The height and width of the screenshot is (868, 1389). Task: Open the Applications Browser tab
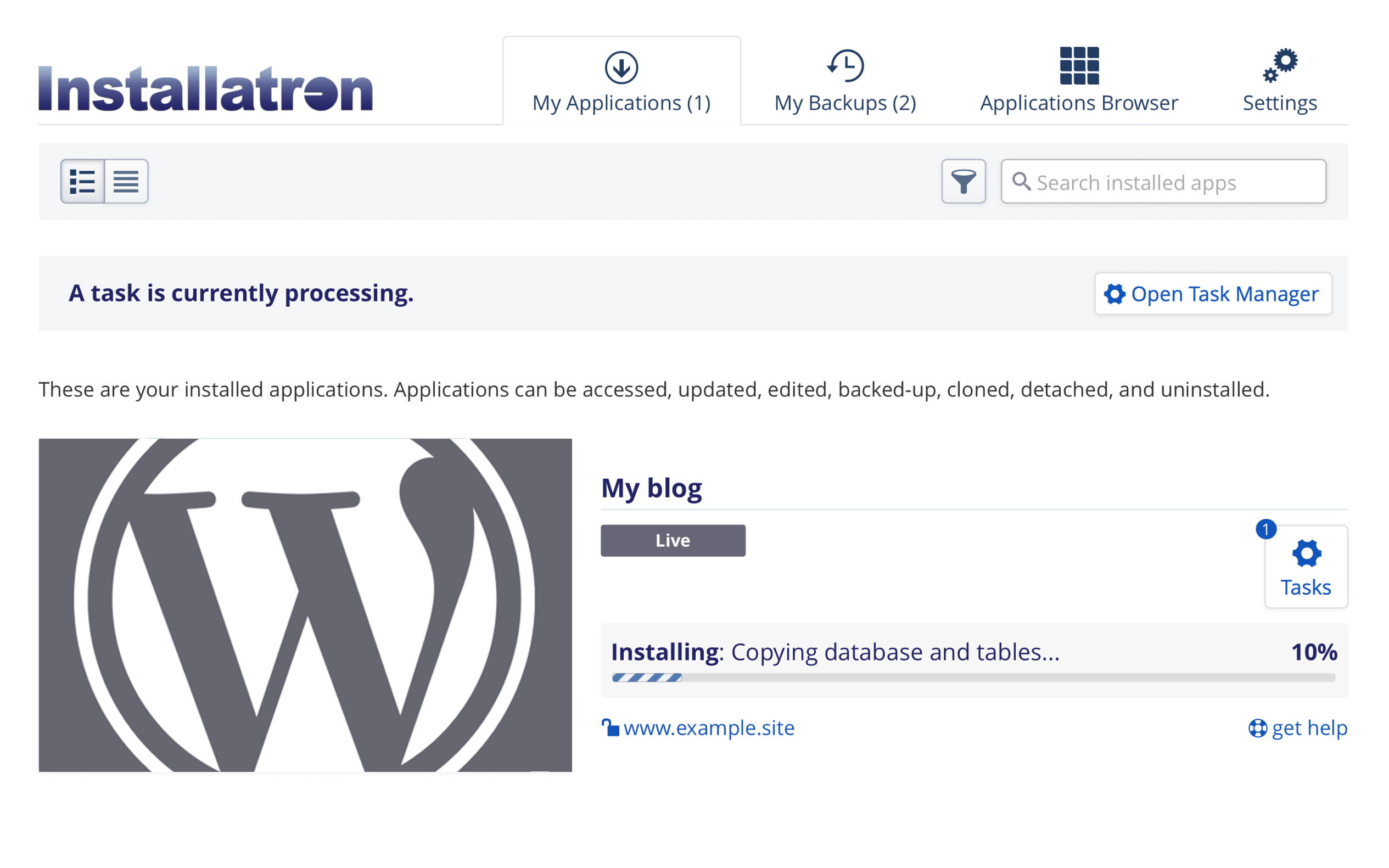pos(1079,81)
